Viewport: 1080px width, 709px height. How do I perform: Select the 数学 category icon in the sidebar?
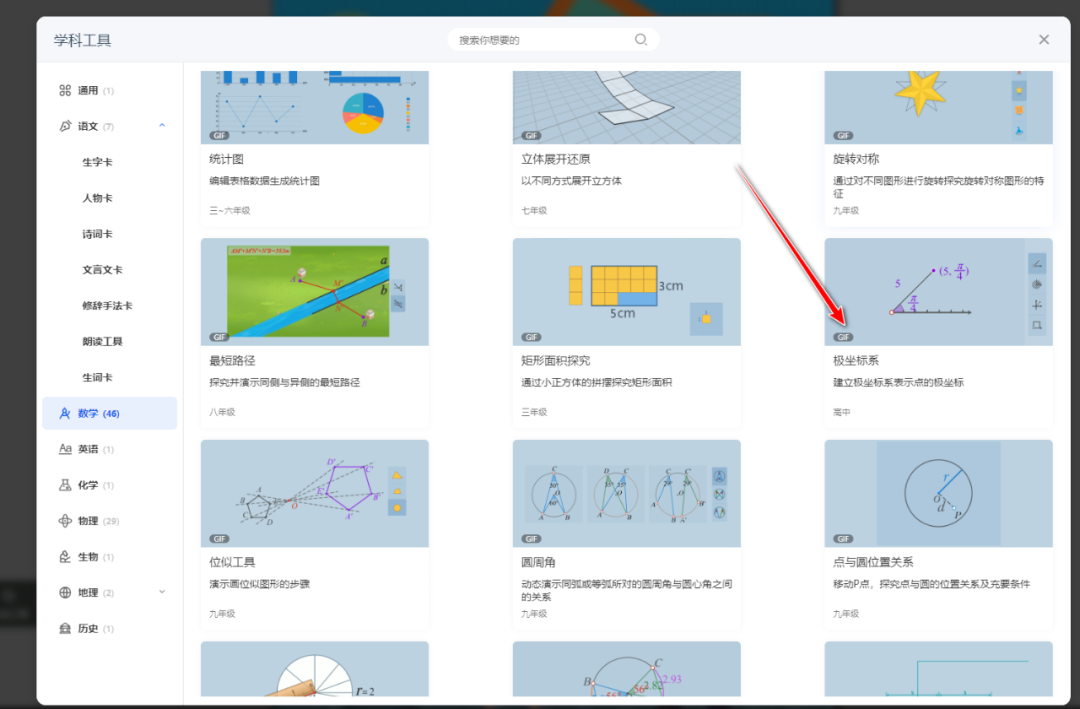[x=64, y=413]
